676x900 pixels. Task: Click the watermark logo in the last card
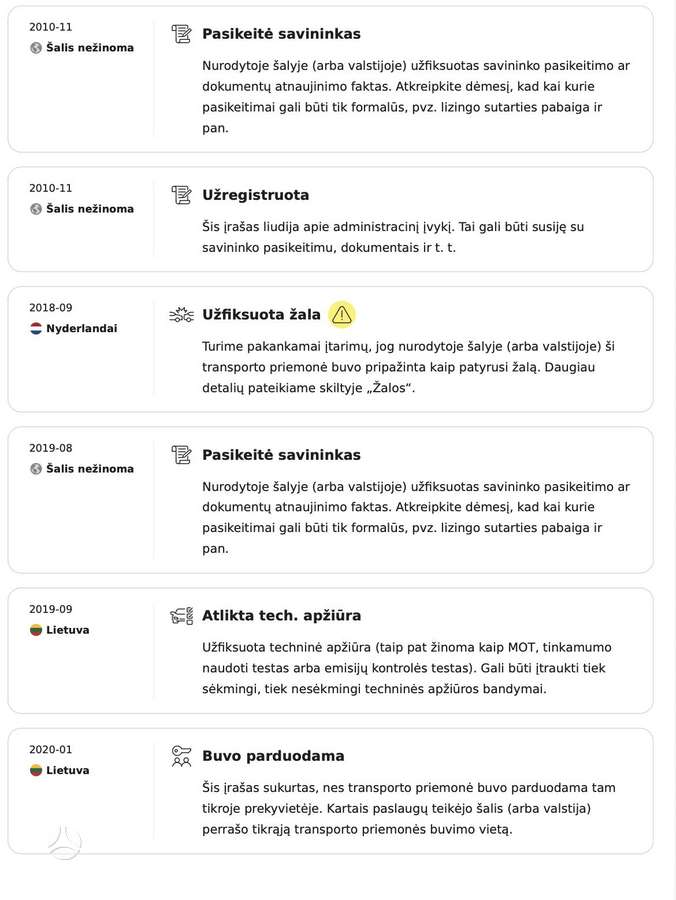tap(64, 842)
